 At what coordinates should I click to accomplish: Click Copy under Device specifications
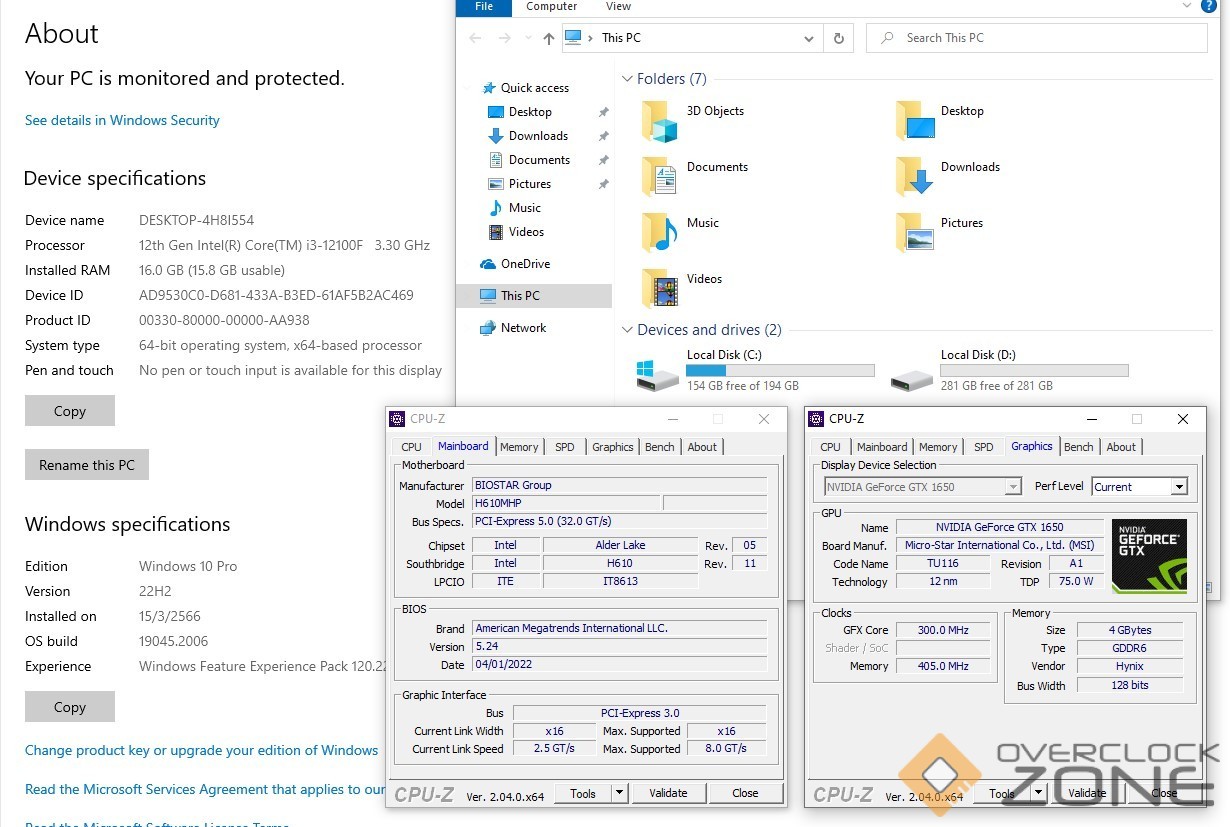[70, 411]
